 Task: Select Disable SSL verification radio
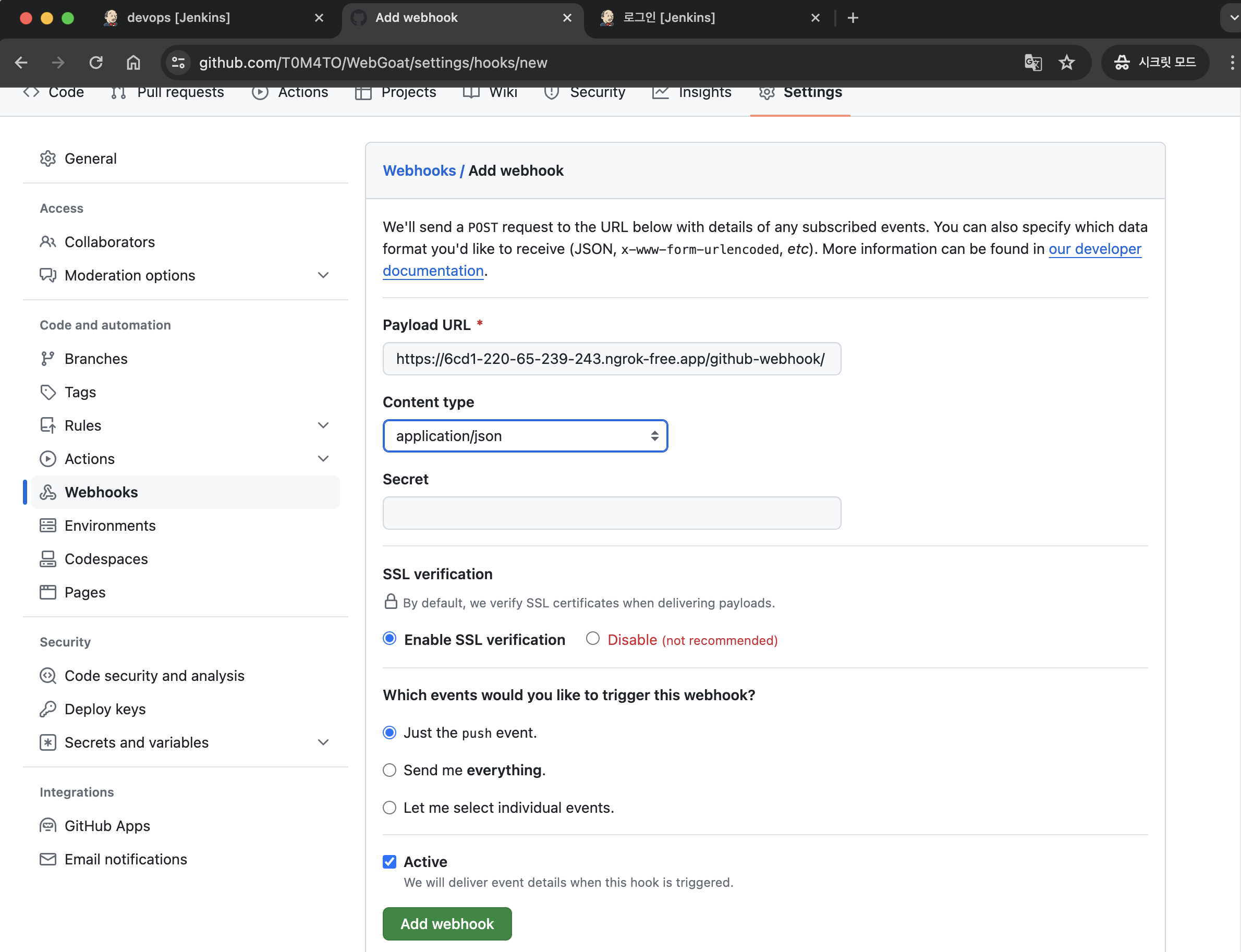point(593,639)
